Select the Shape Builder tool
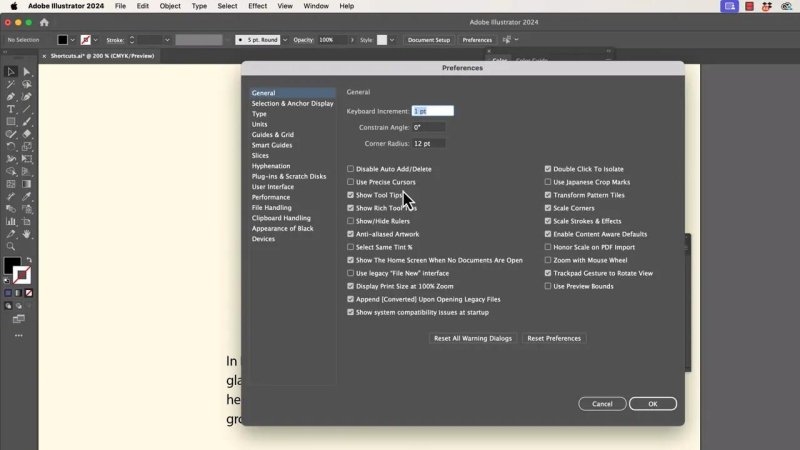 coord(11,171)
